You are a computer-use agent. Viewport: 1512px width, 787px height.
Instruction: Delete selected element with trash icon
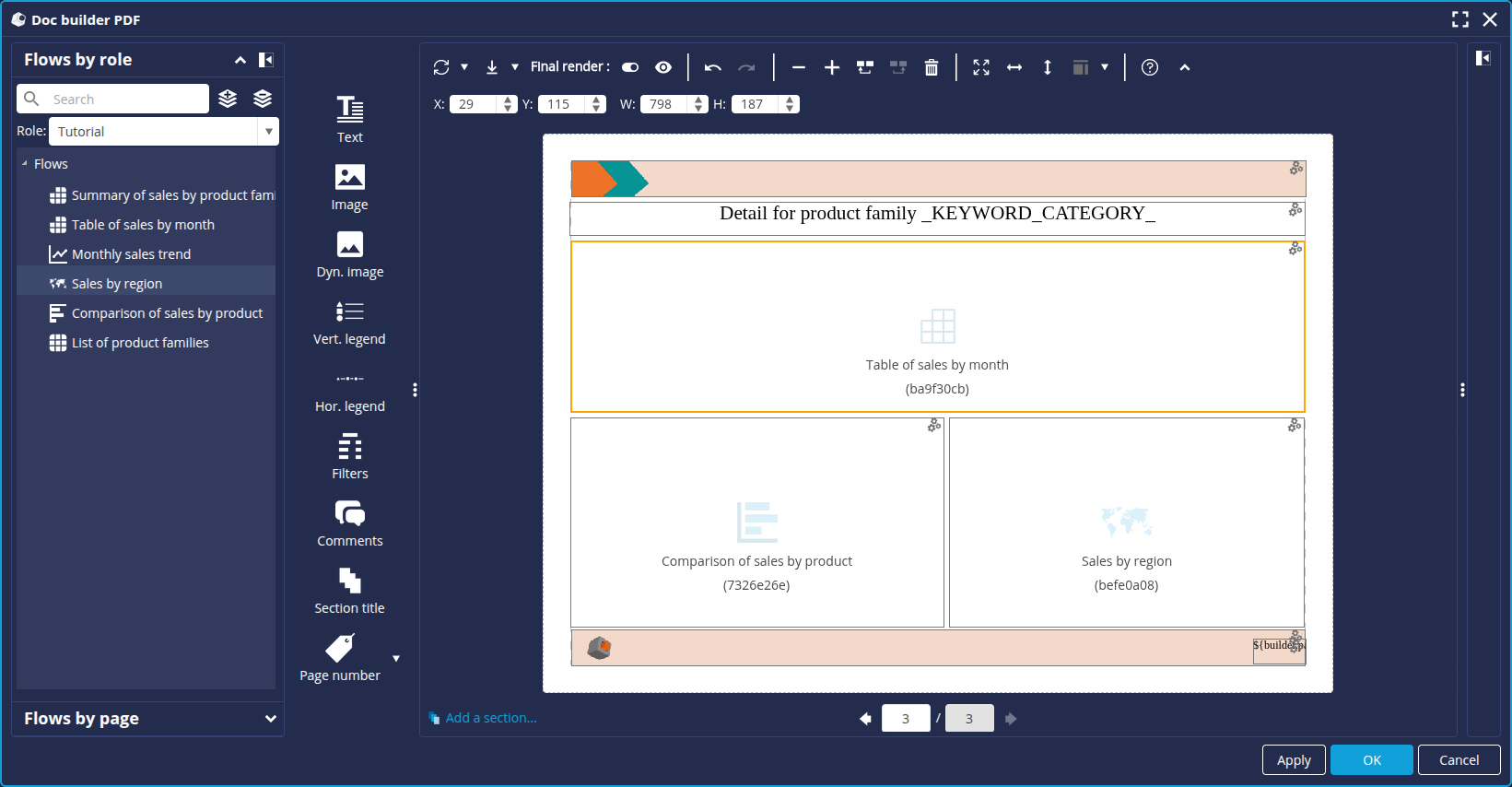[932, 67]
